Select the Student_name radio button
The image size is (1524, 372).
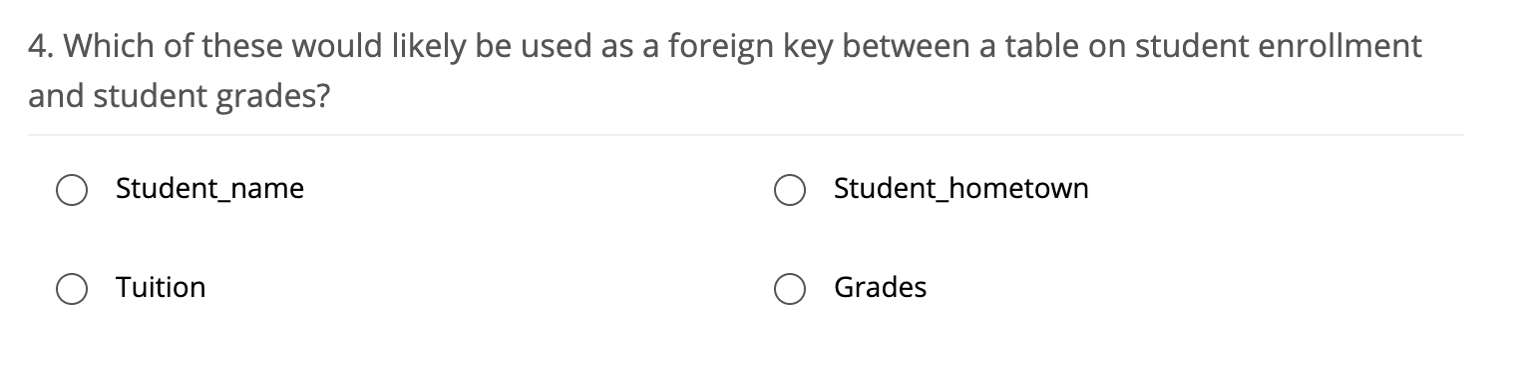tap(72, 189)
